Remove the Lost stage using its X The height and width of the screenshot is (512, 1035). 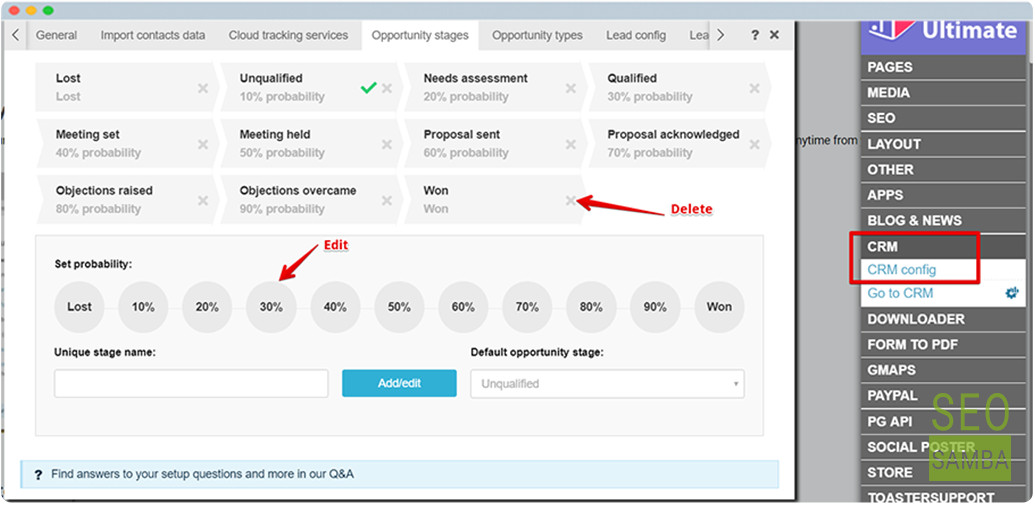click(x=203, y=88)
